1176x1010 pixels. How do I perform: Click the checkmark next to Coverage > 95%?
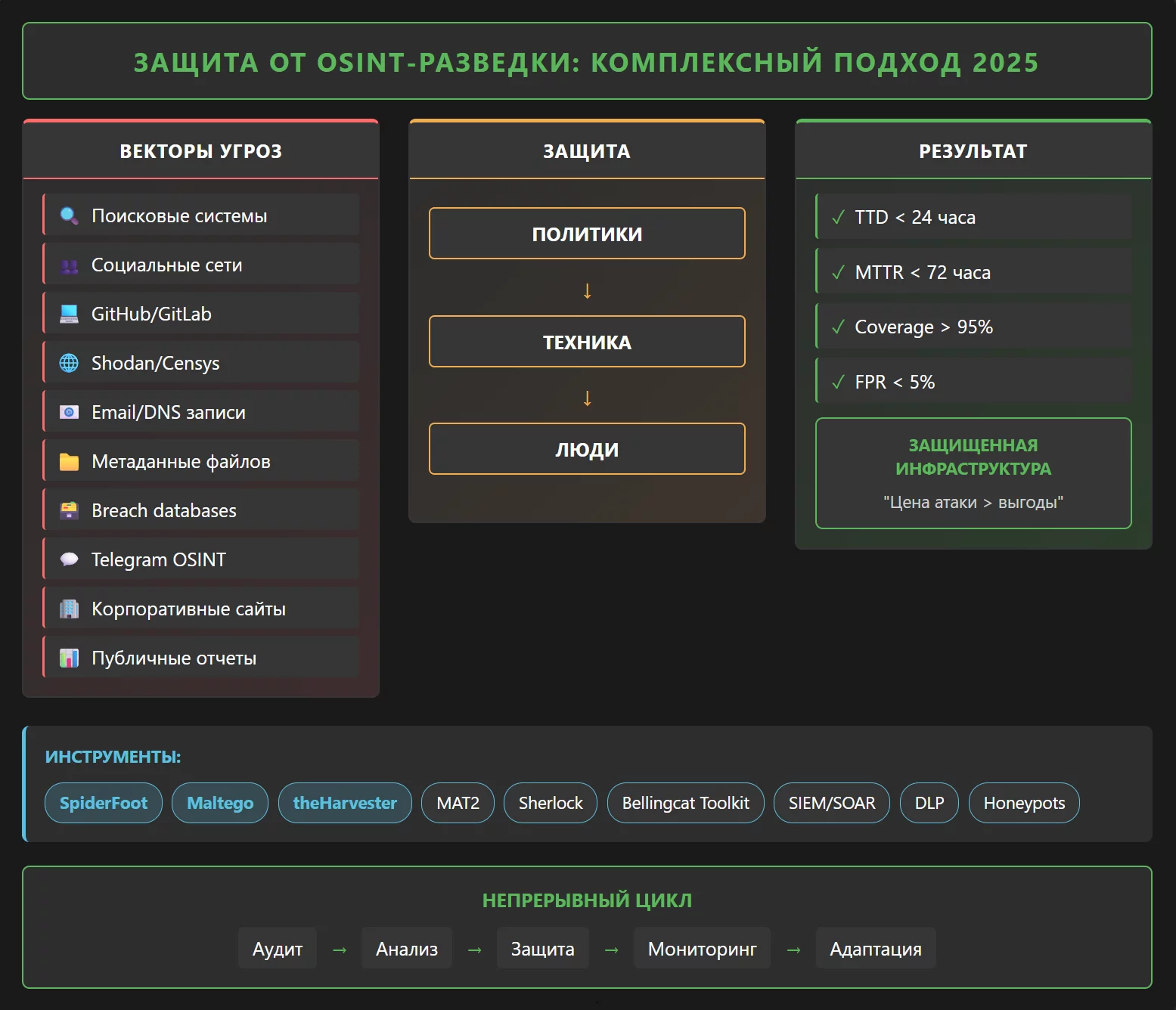(x=838, y=327)
